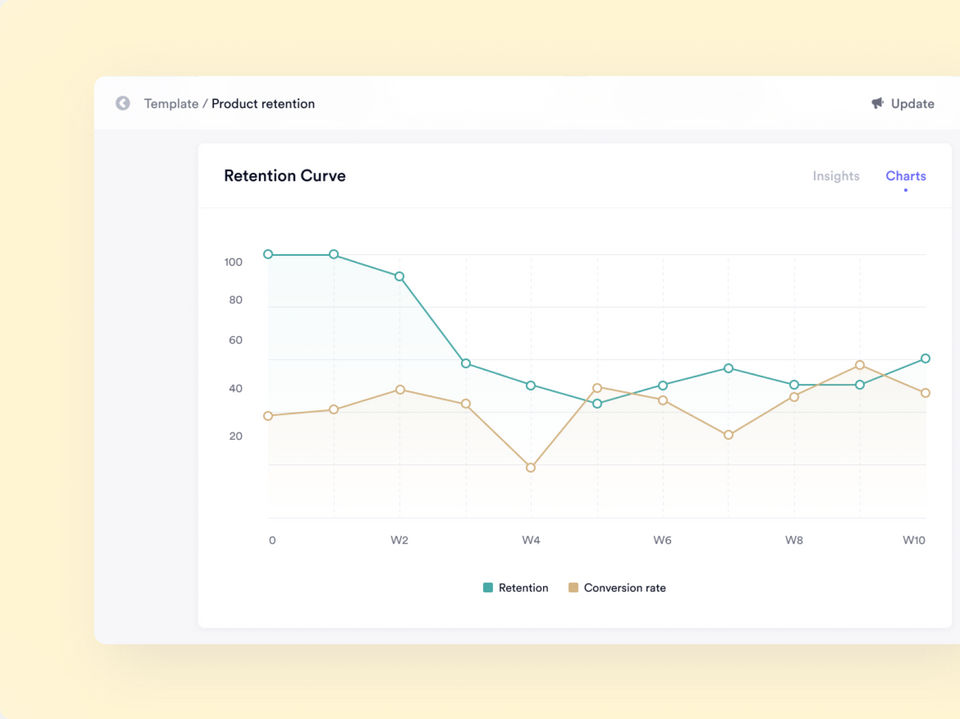Click the tan Conversion rate legend swatch

click(x=573, y=588)
